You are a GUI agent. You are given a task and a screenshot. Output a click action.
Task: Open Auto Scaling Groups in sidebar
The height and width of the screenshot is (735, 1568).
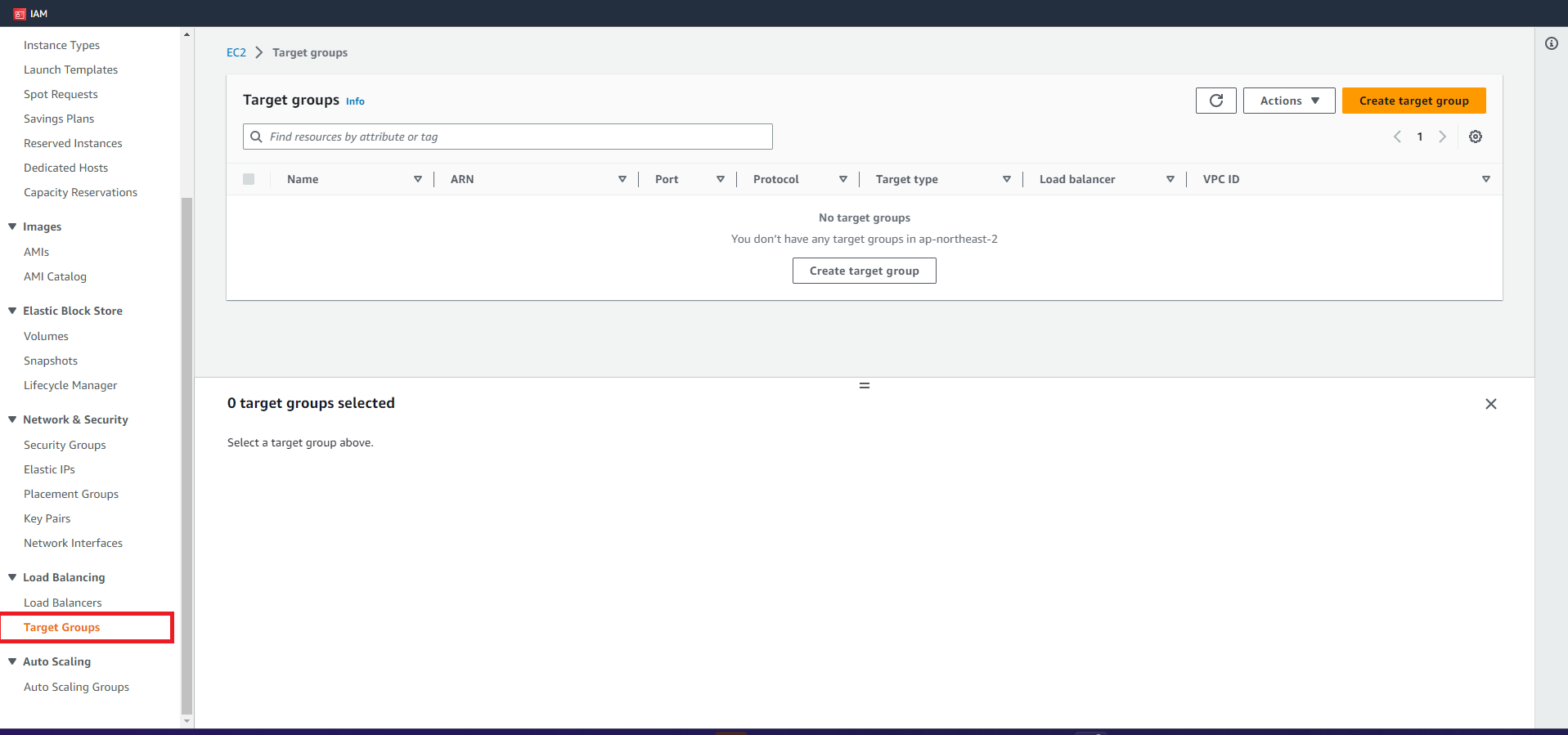click(76, 687)
